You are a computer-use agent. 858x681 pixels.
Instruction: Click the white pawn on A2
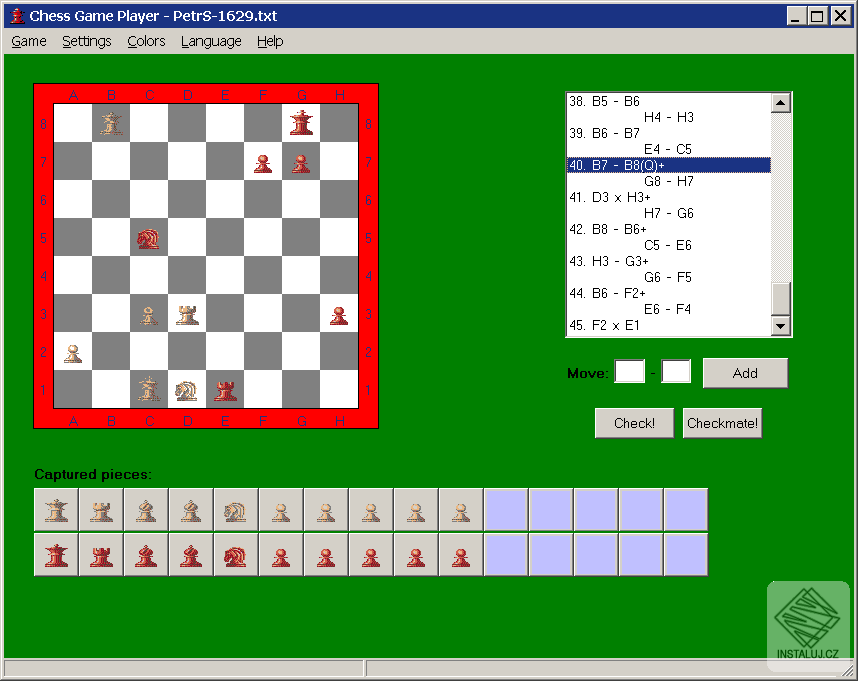(x=73, y=352)
